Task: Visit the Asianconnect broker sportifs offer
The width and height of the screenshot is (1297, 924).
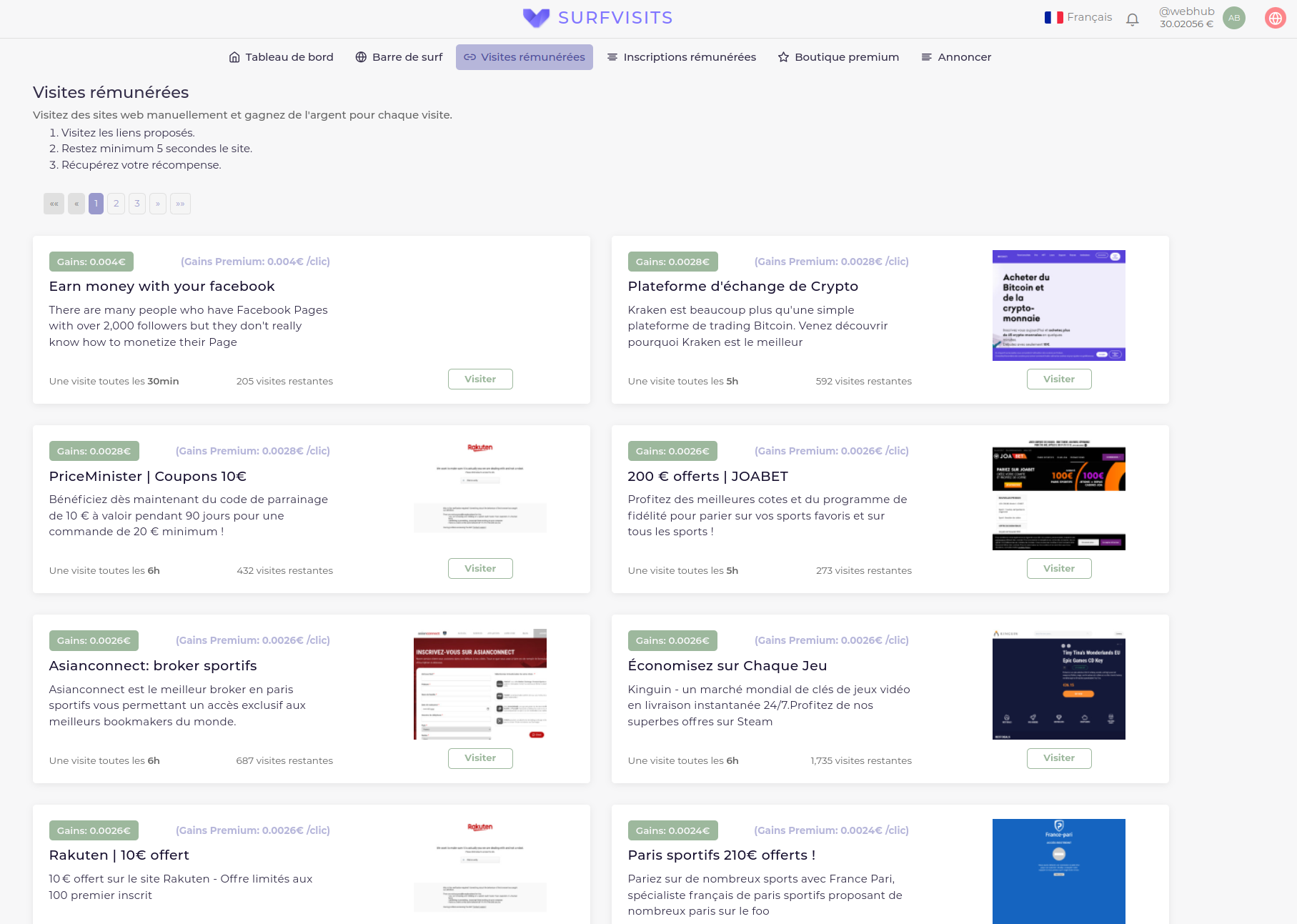Action: (x=480, y=758)
